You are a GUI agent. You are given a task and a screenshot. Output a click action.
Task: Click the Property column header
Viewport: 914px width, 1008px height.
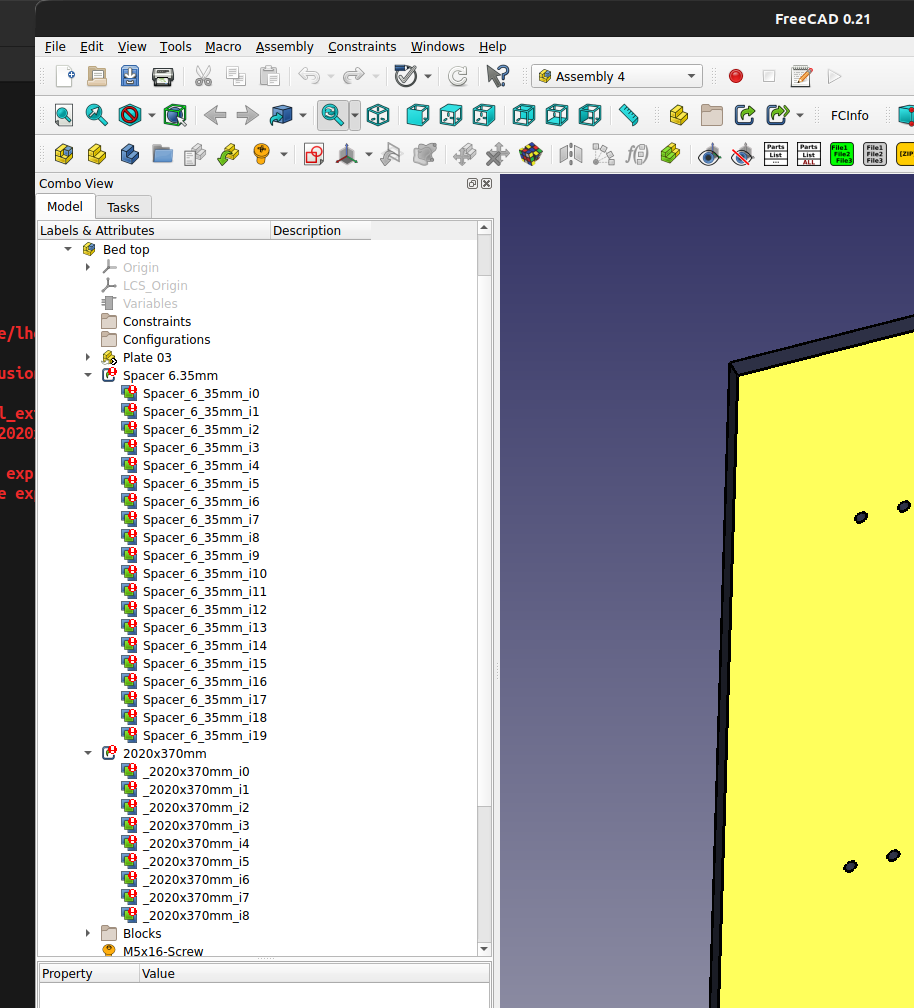pos(89,973)
